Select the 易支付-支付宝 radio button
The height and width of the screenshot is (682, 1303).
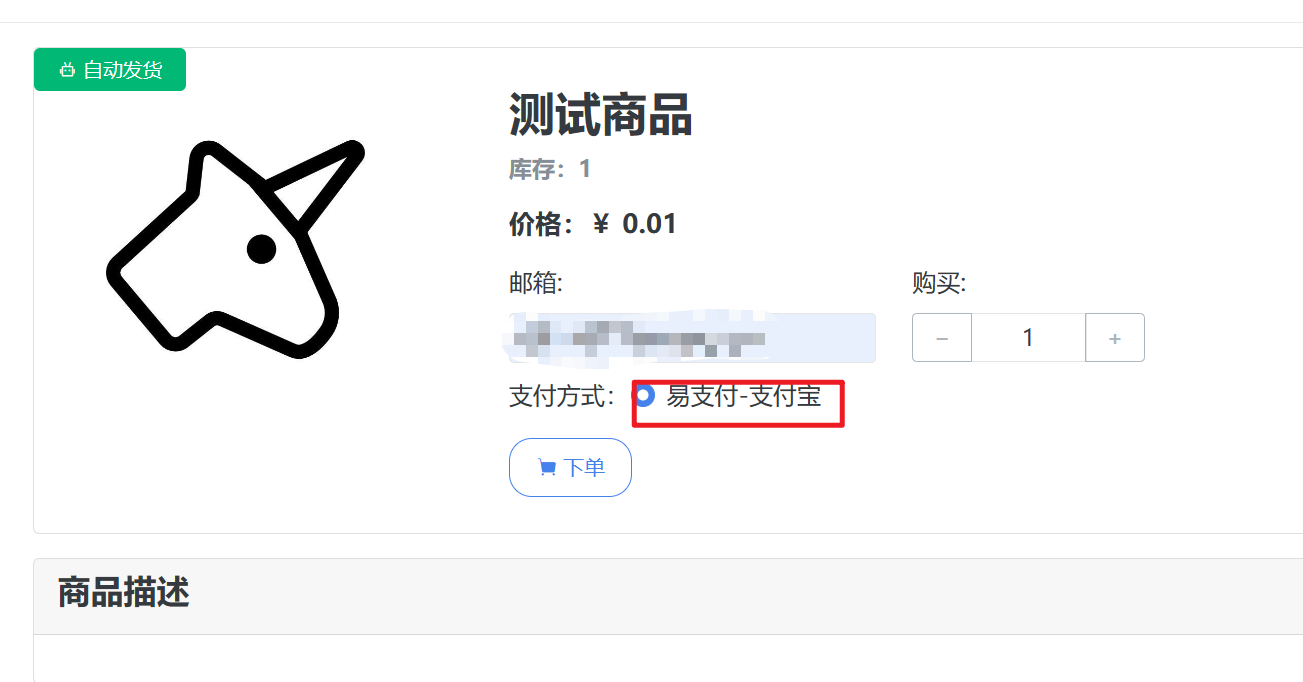(x=645, y=395)
